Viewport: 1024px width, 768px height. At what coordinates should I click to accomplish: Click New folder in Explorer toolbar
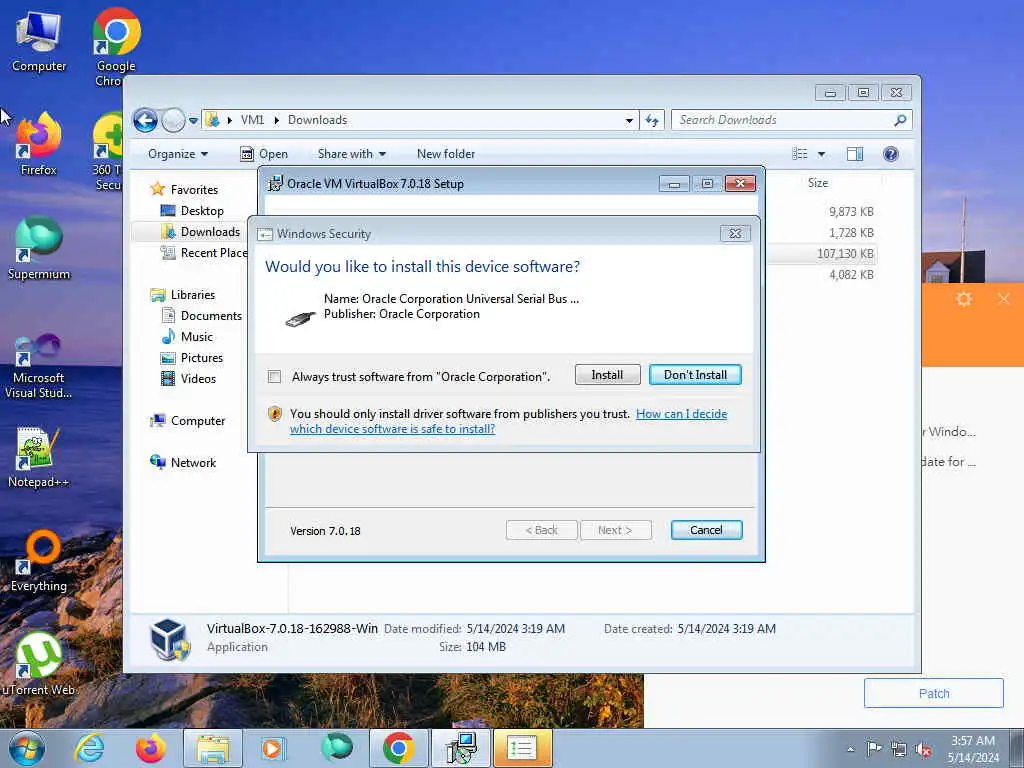(446, 154)
